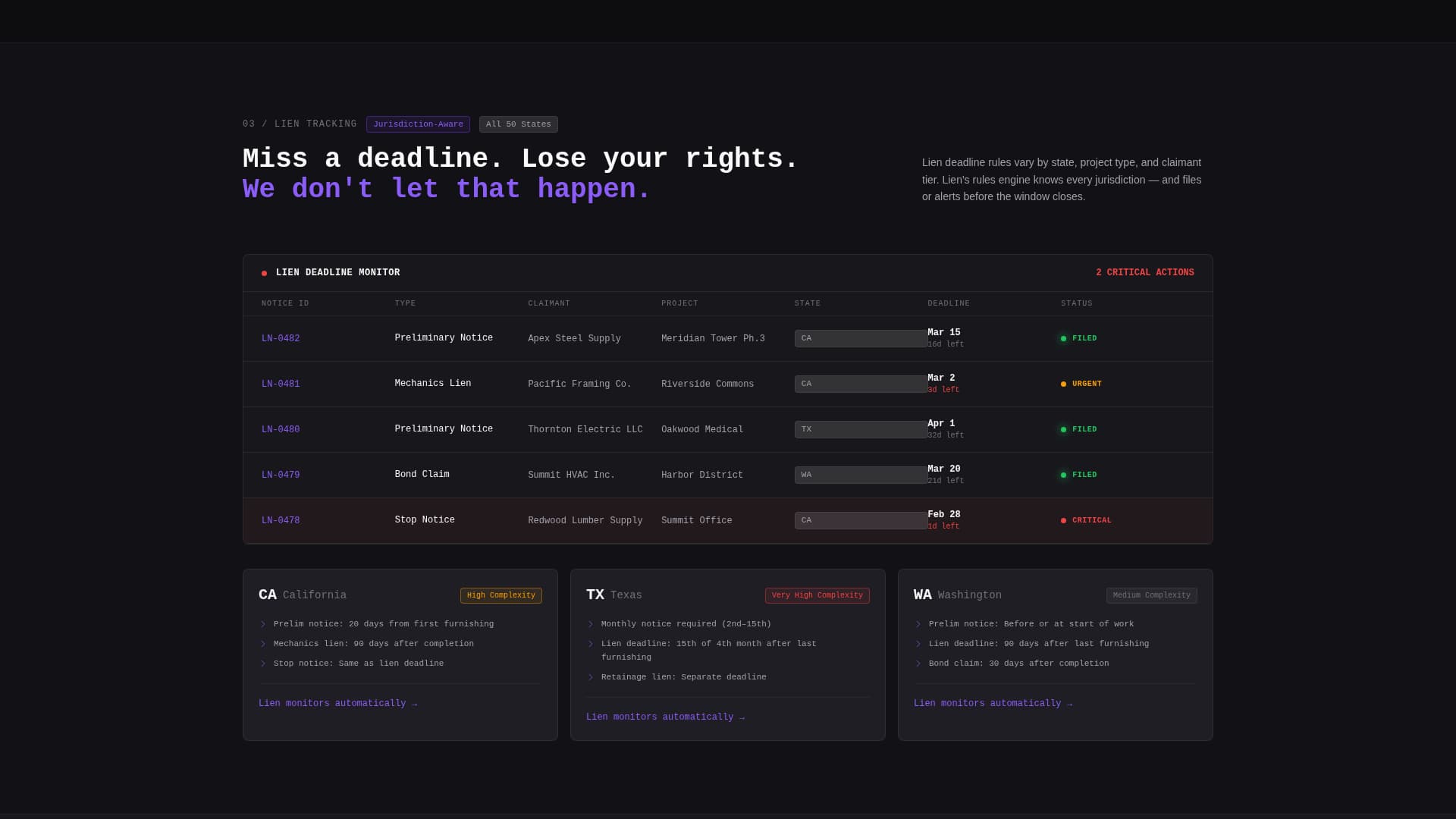Click the FILED status of LN-0479
Viewport: 1456px width, 819px height.
pyautogui.click(x=1078, y=475)
